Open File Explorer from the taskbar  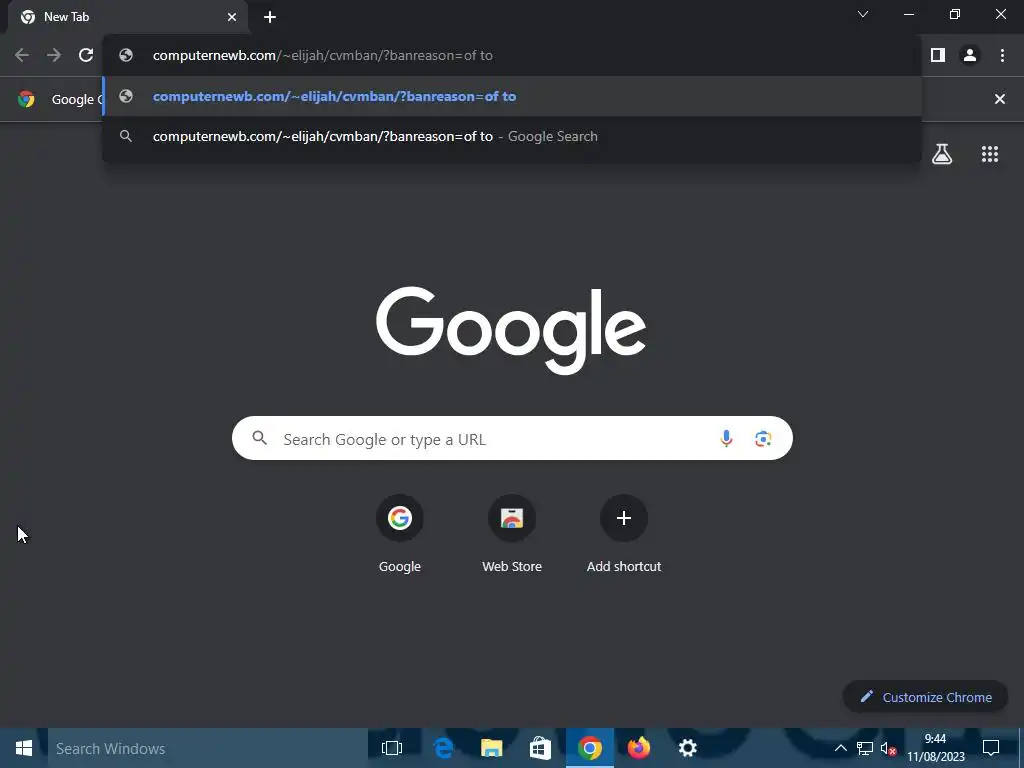pos(492,748)
